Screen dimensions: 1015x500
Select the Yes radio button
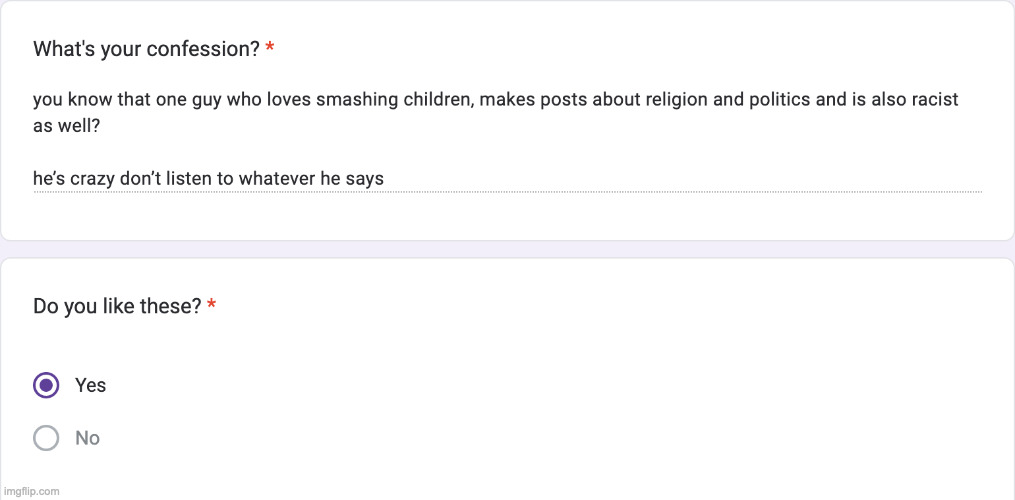click(46, 385)
